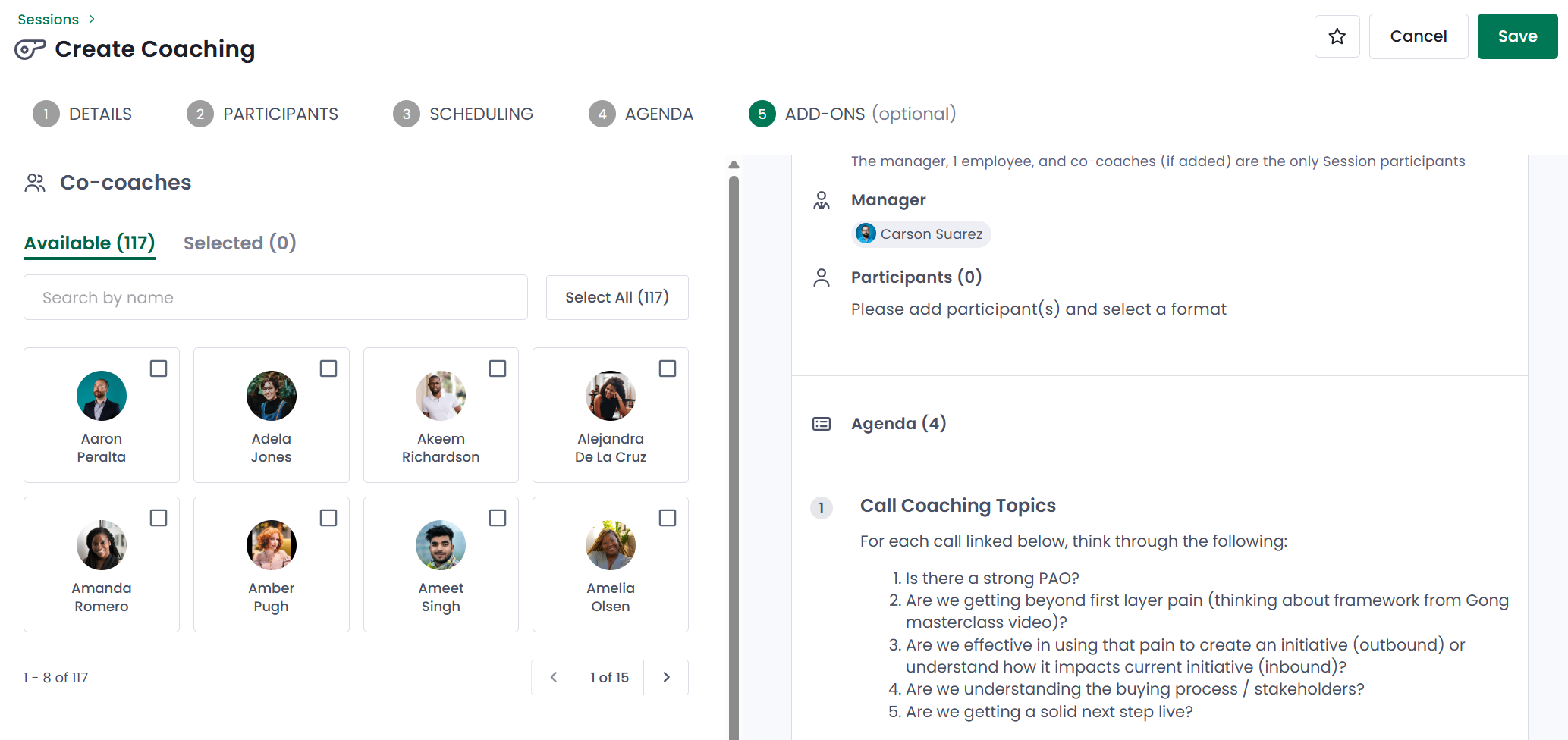Click the Participants (0) heading
The image size is (1568, 740).
(x=916, y=277)
